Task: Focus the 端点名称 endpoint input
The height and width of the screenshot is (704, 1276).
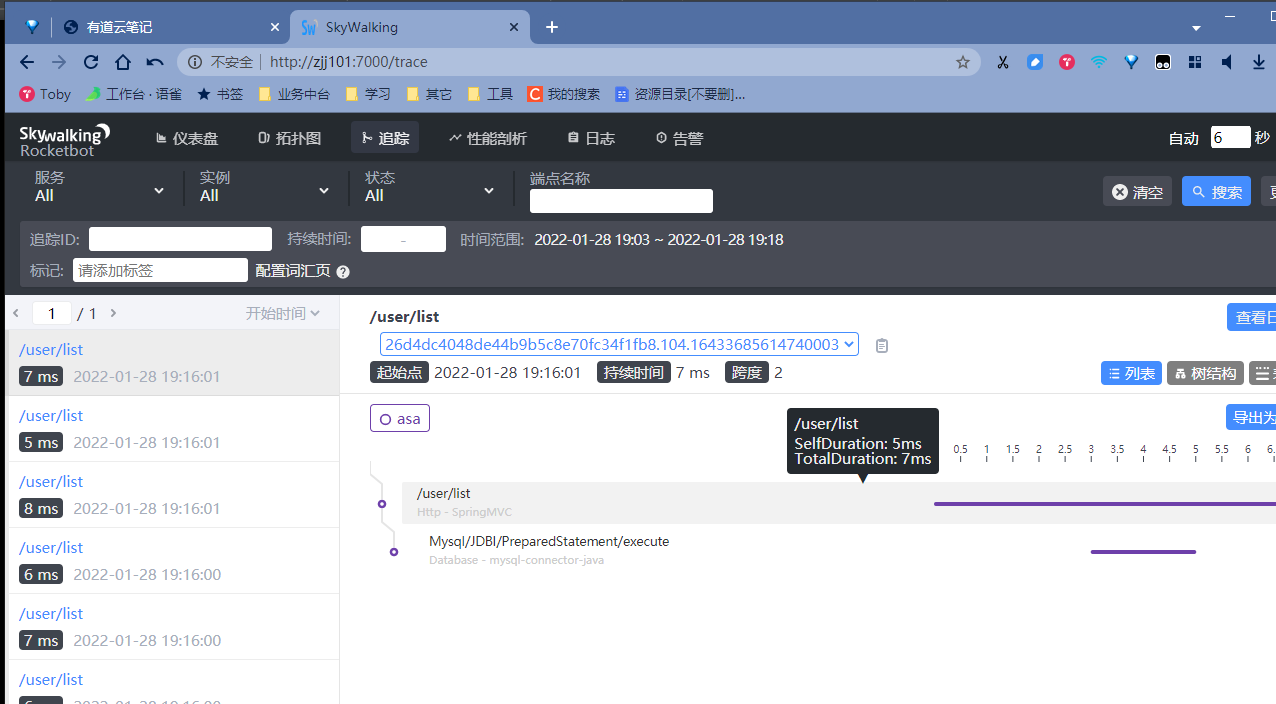Action: point(621,201)
